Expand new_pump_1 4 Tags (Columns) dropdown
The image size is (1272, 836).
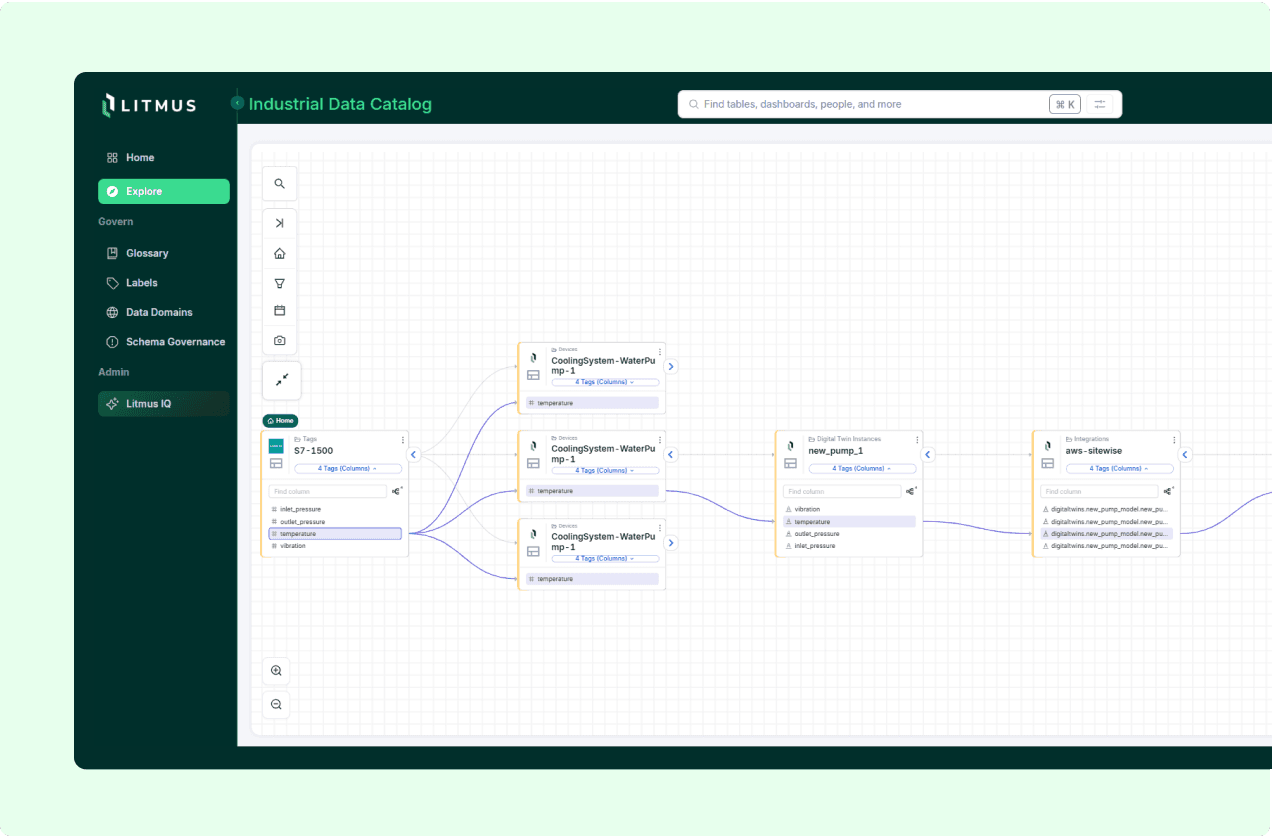[x=862, y=468]
